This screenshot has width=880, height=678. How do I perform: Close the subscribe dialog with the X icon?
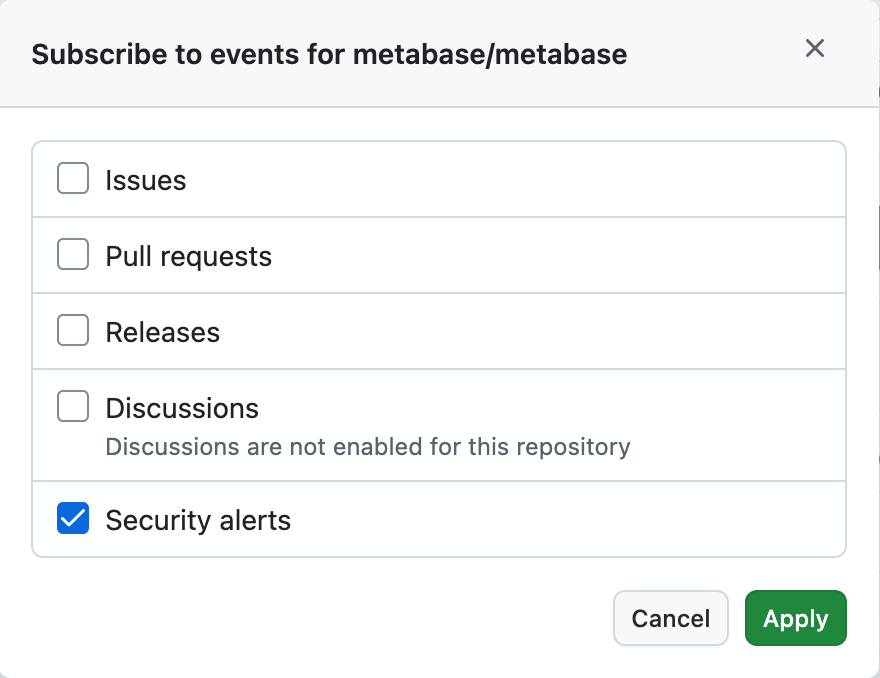click(814, 48)
